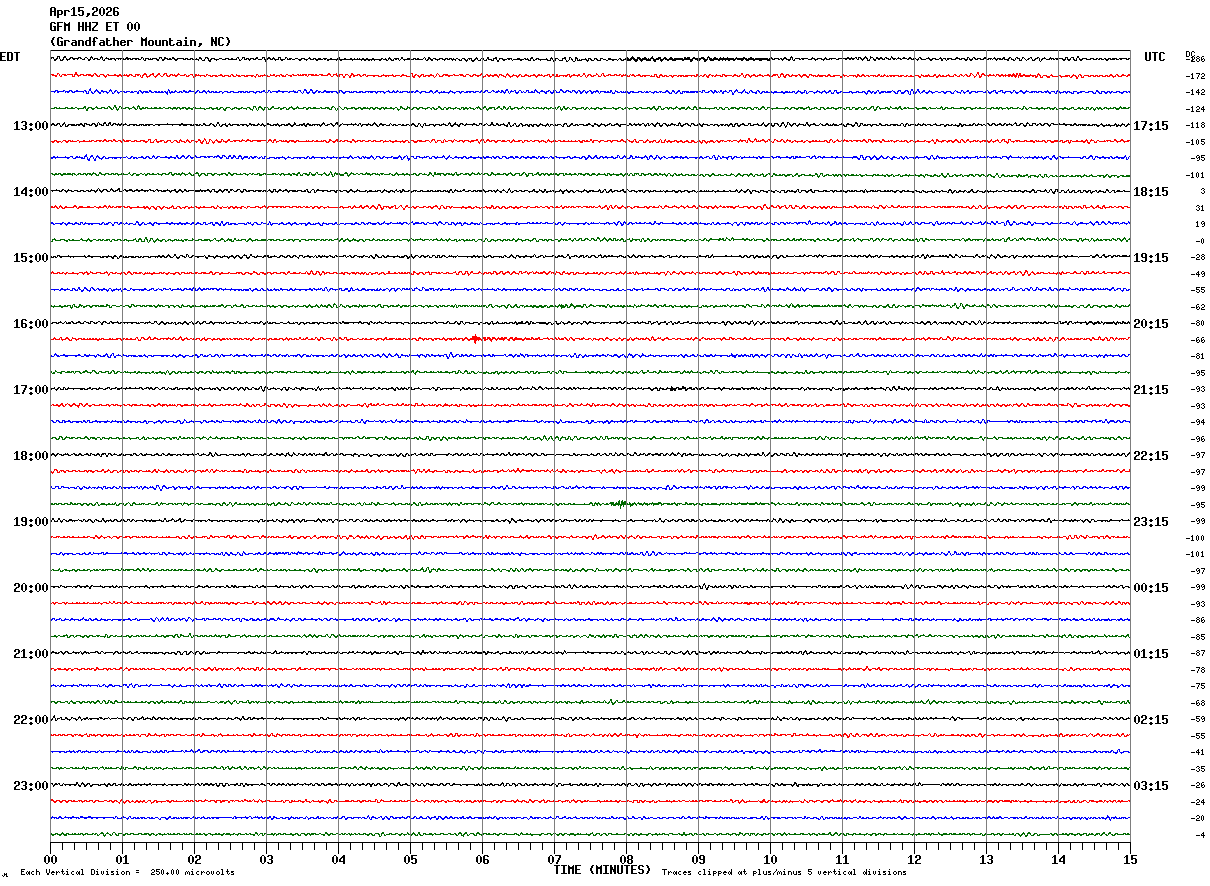Click the Grandfather Mountain, NC location text
Viewport: 1210px width, 886px height.
coord(140,42)
